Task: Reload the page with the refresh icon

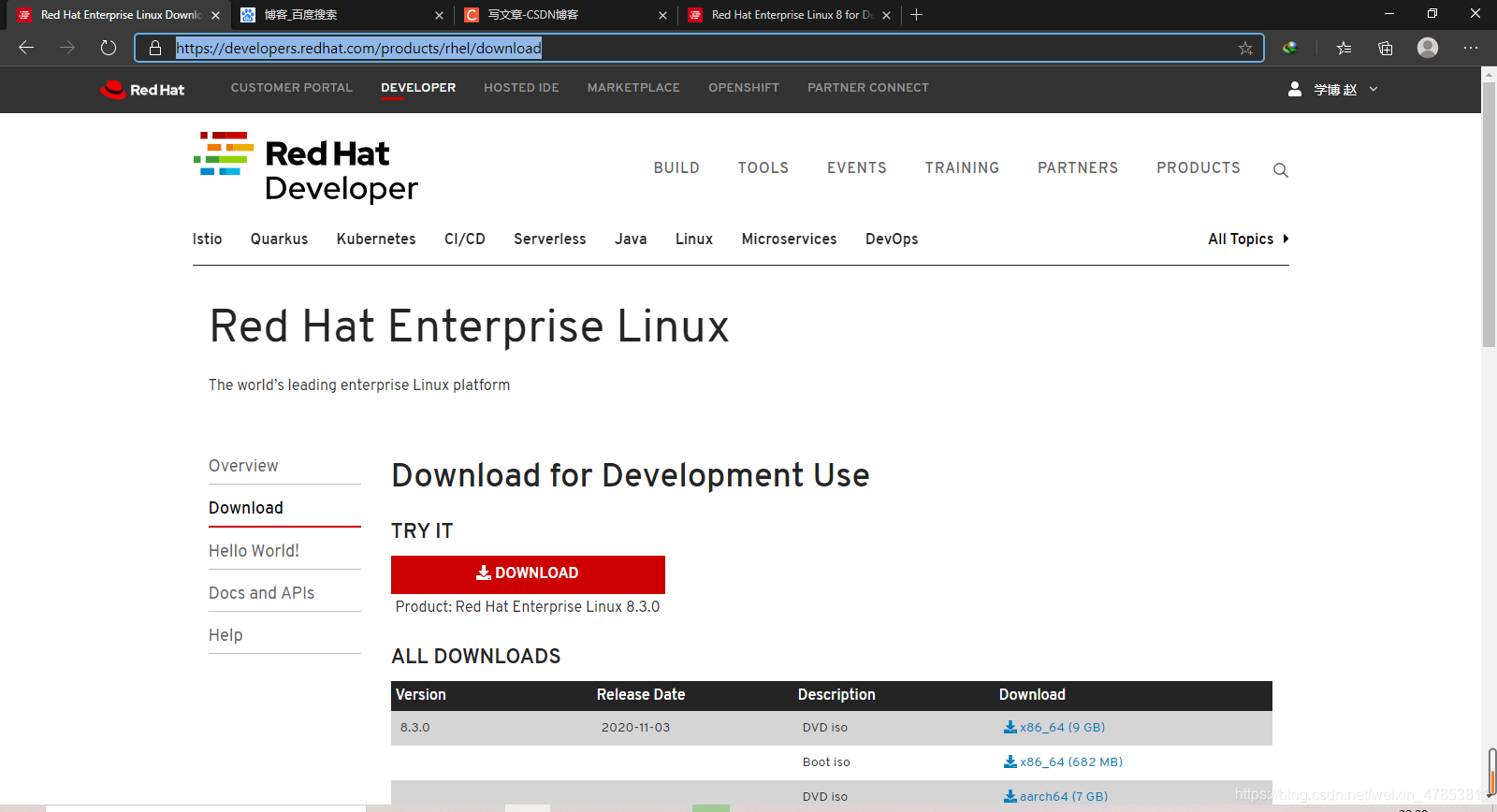Action: tap(109, 48)
